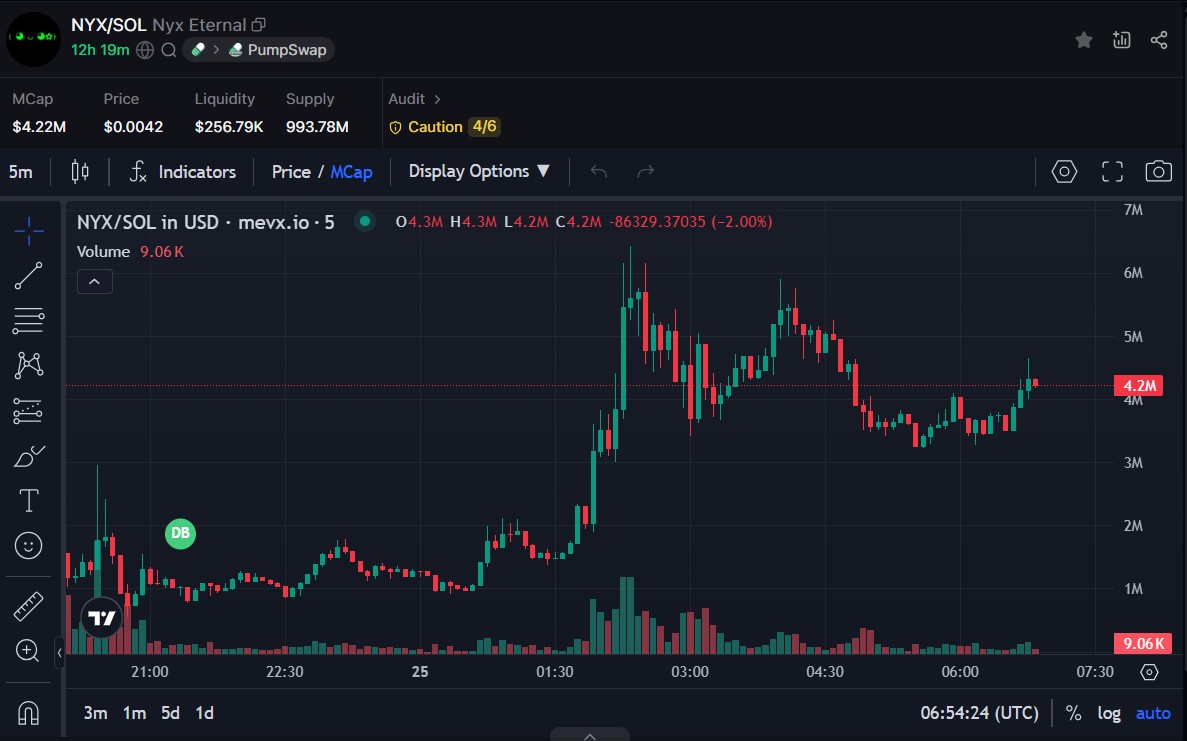This screenshot has height=741, width=1187.
Task: Toggle log scale mode
Action: click(x=1109, y=713)
